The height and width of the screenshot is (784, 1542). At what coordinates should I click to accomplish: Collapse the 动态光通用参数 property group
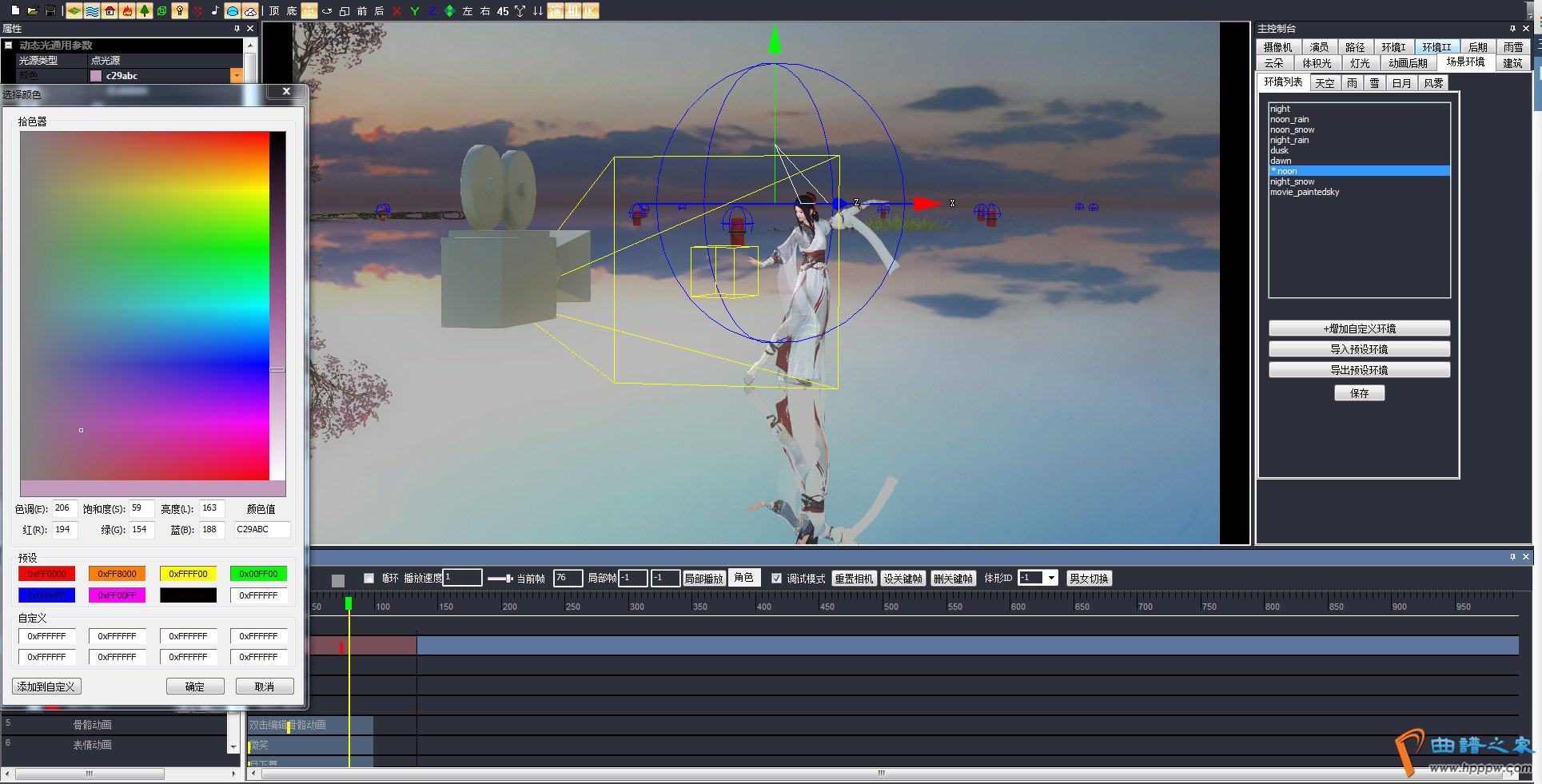[9, 46]
